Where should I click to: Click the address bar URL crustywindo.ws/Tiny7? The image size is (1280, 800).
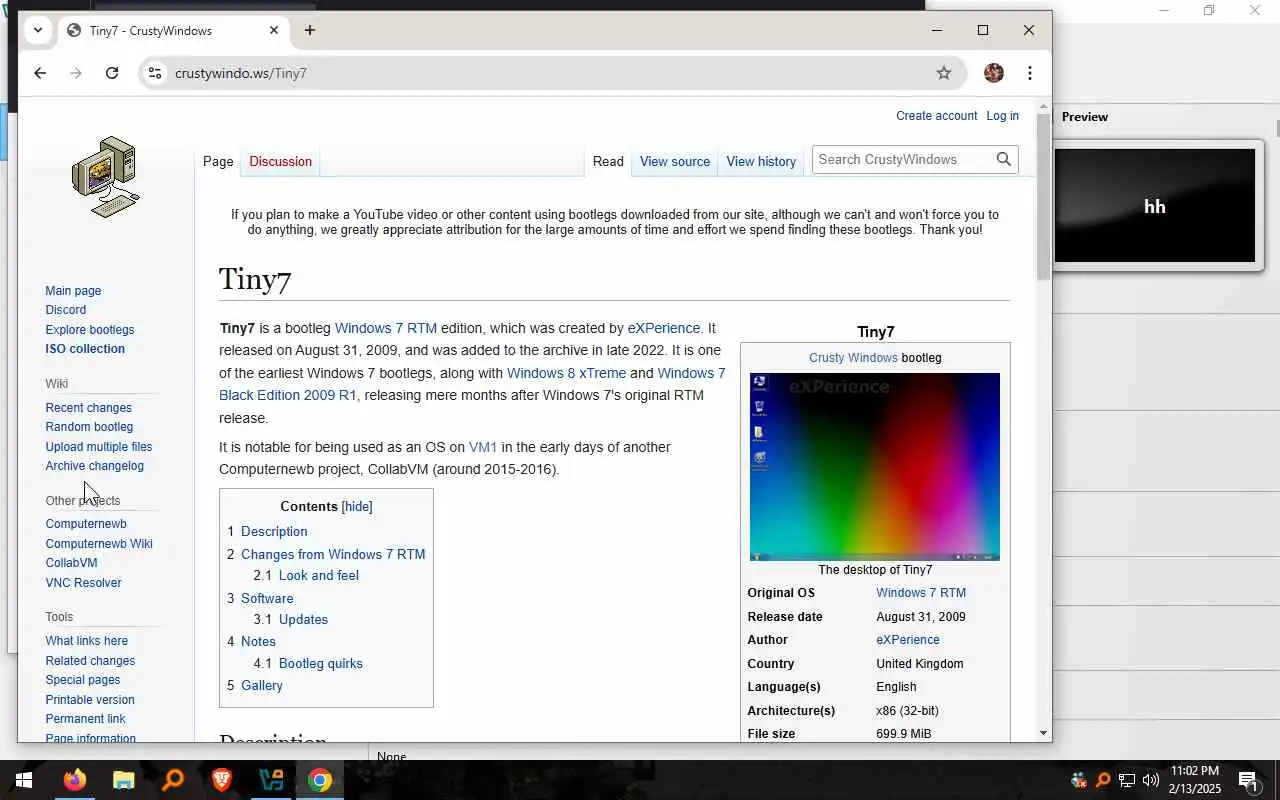point(241,73)
